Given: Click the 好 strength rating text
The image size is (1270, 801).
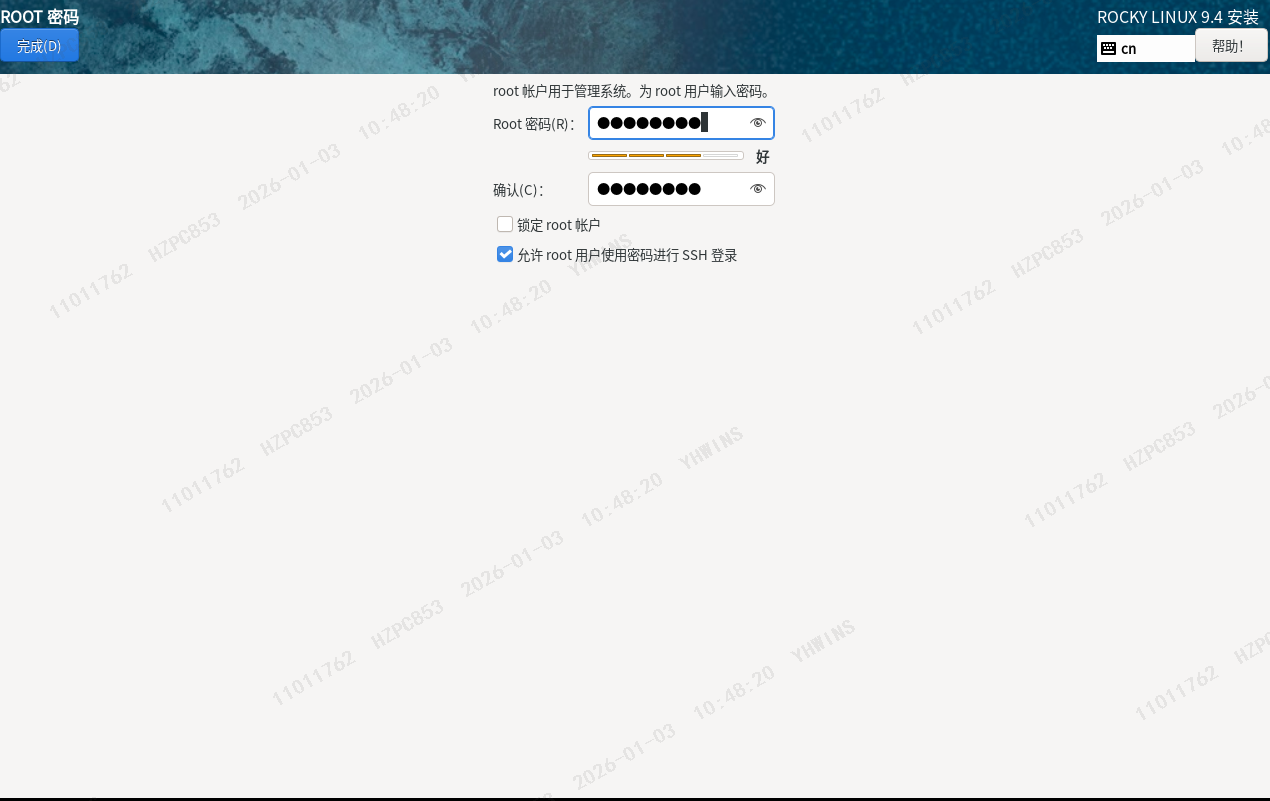Looking at the screenshot, I should tap(763, 156).
